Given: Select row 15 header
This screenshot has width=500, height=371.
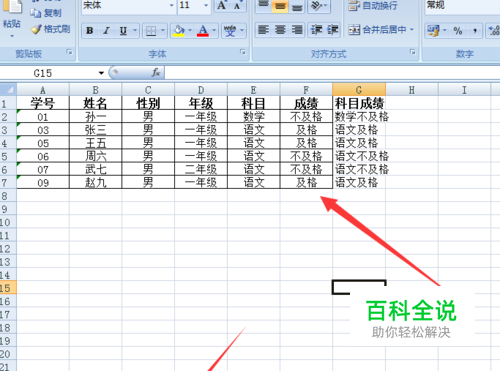Looking at the screenshot, I should (x=8, y=288).
